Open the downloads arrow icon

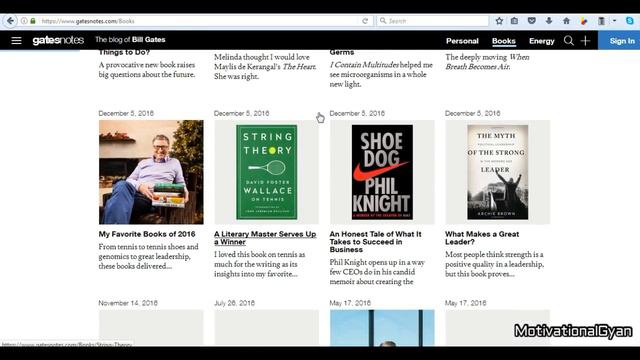(x=549, y=21)
